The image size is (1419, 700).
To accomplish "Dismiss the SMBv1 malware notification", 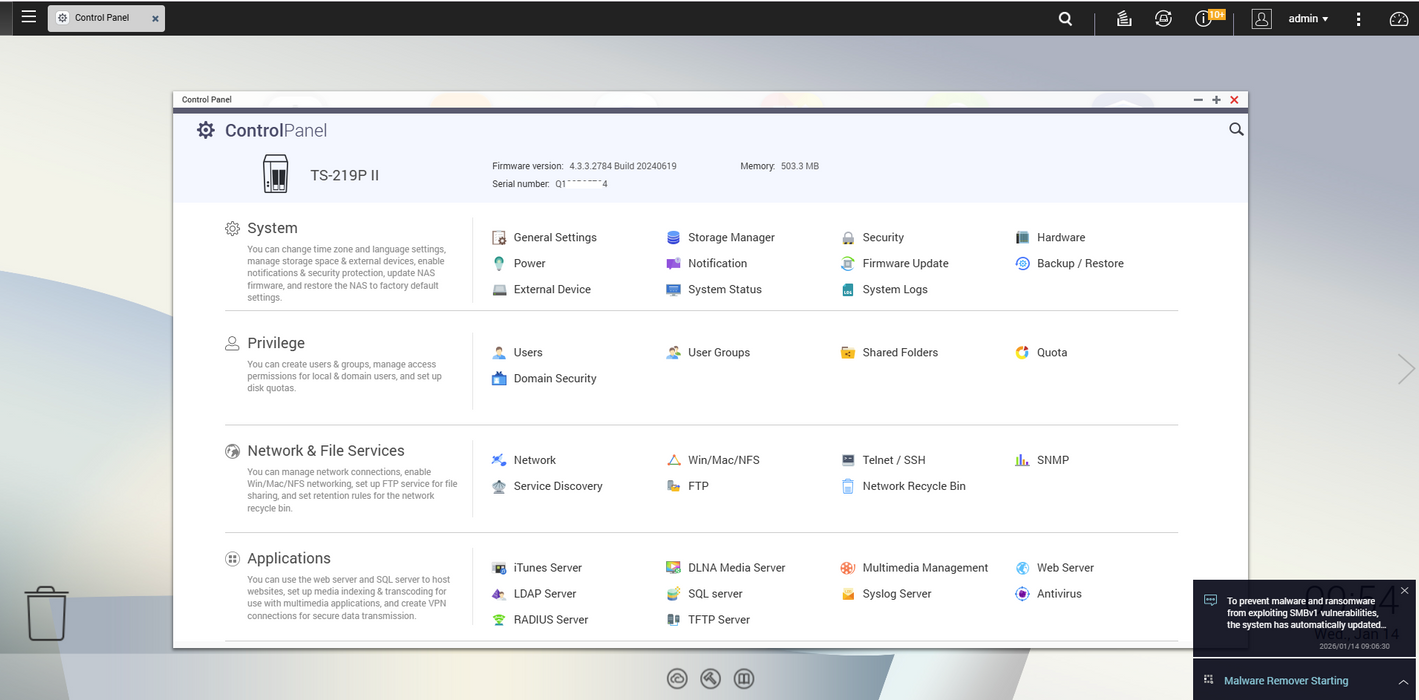I will (1404, 591).
